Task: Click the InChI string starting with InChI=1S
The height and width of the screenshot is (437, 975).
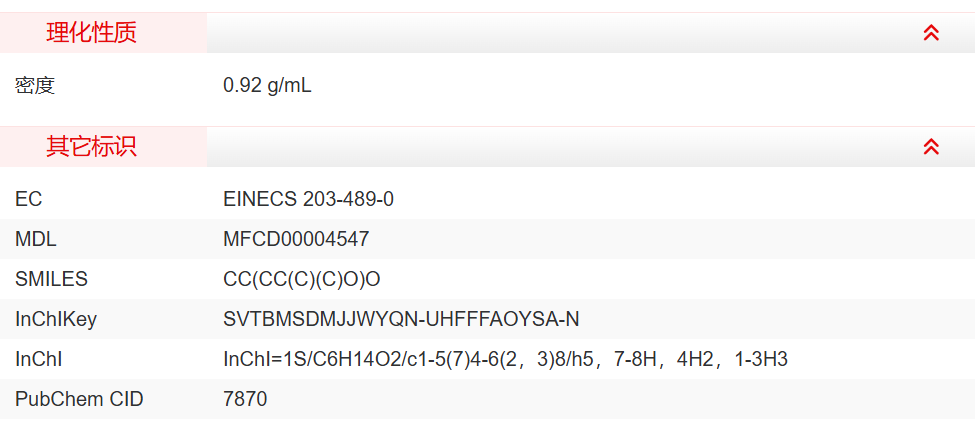Action: [x=505, y=359]
